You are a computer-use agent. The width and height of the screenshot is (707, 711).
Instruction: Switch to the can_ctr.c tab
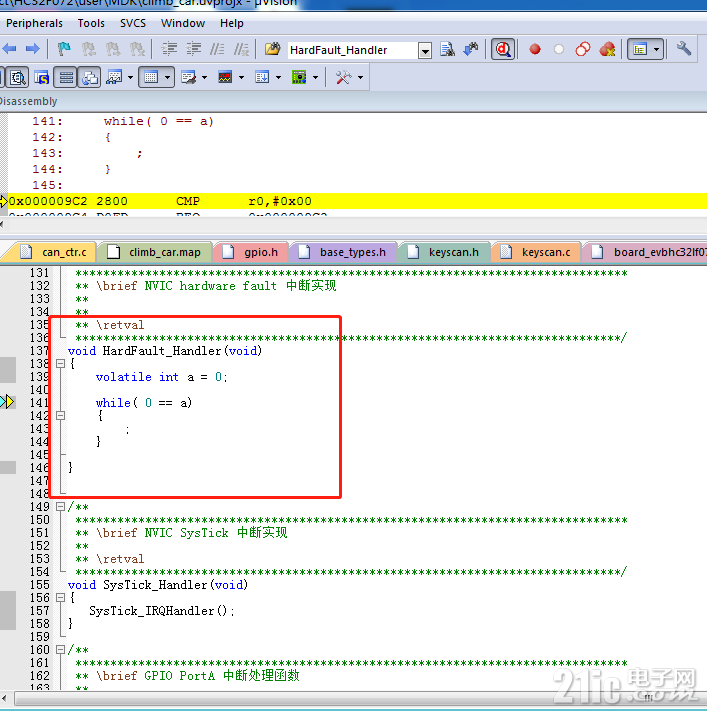click(54, 252)
